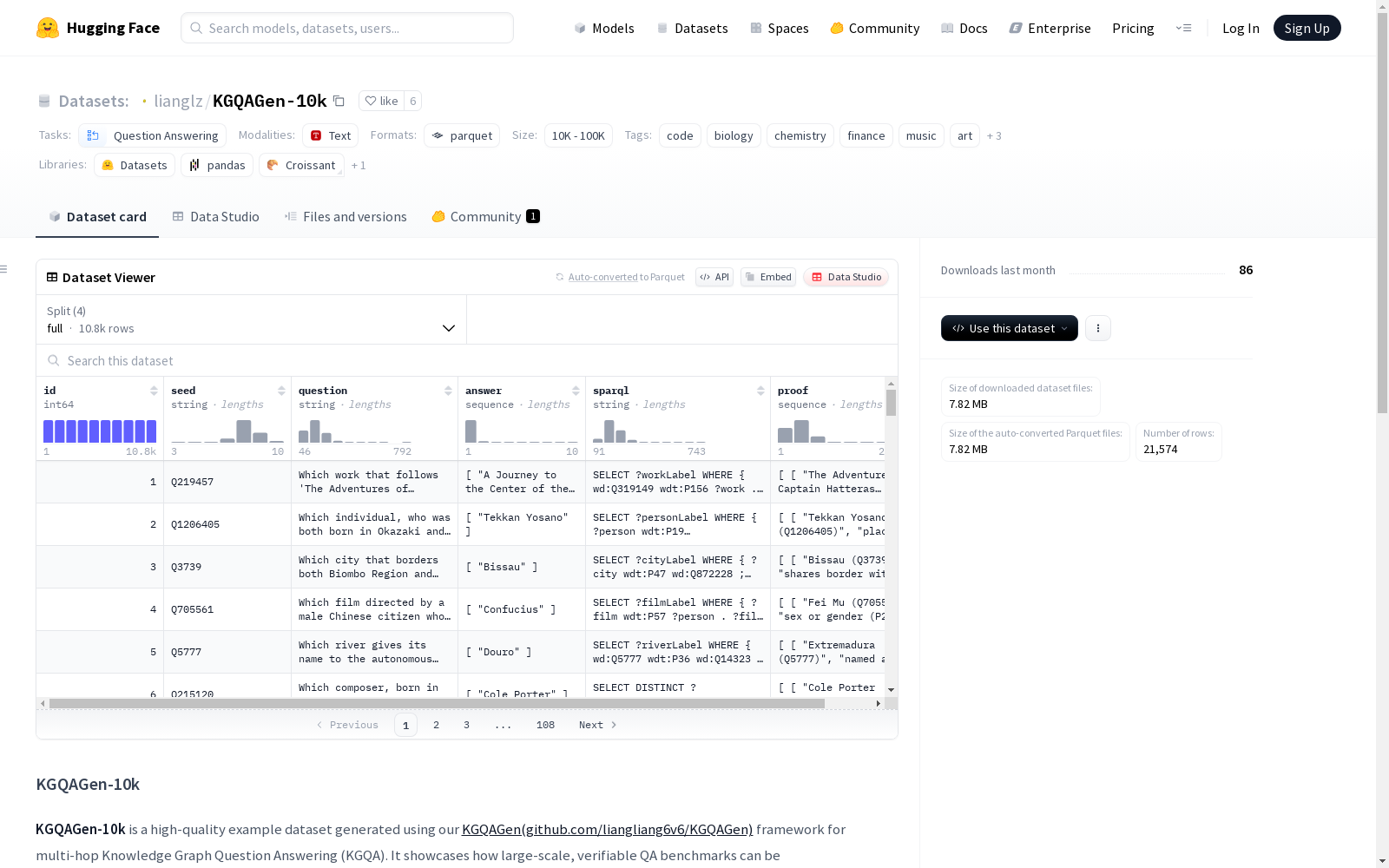Open the Pricing page
This screenshot has width=1389, height=868.
[x=1133, y=28]
